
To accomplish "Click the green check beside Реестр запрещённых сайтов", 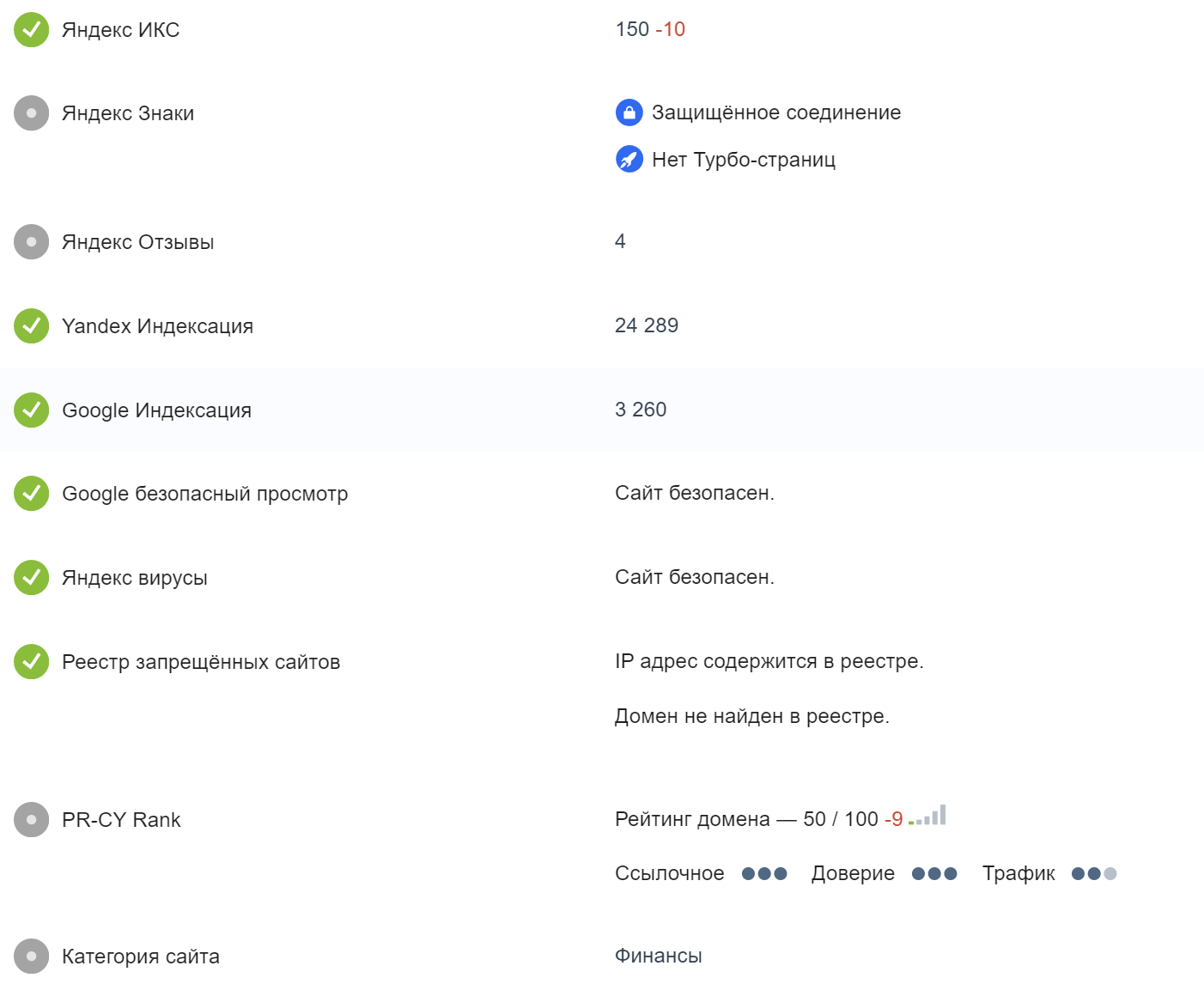I will (32, 662).
